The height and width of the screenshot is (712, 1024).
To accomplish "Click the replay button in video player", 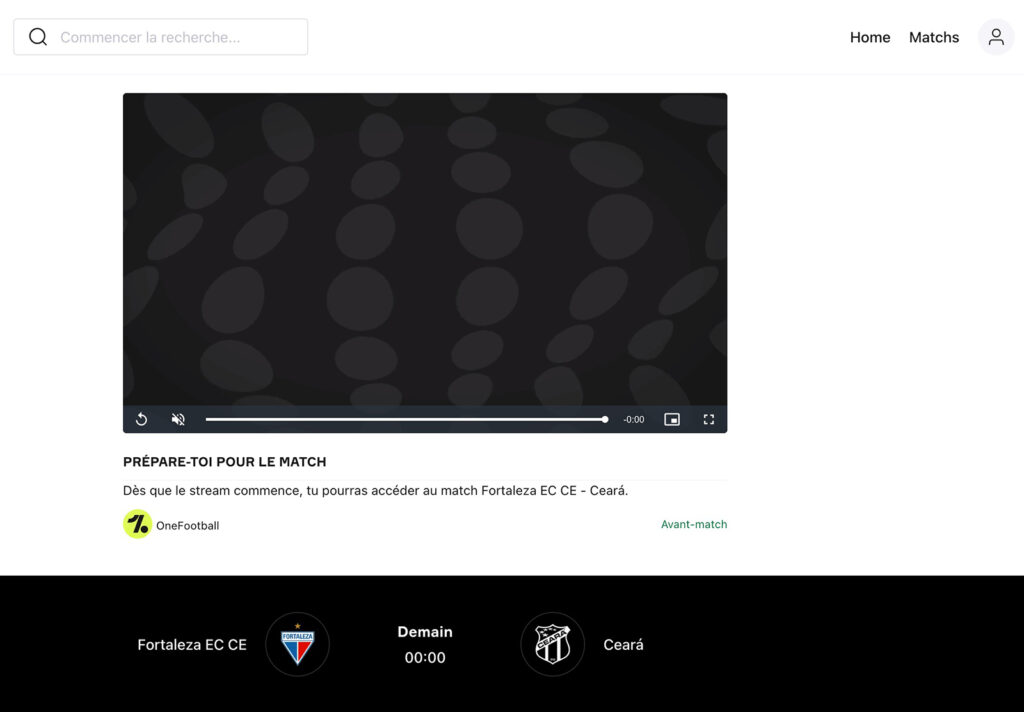I will click(x=141, y=419).
